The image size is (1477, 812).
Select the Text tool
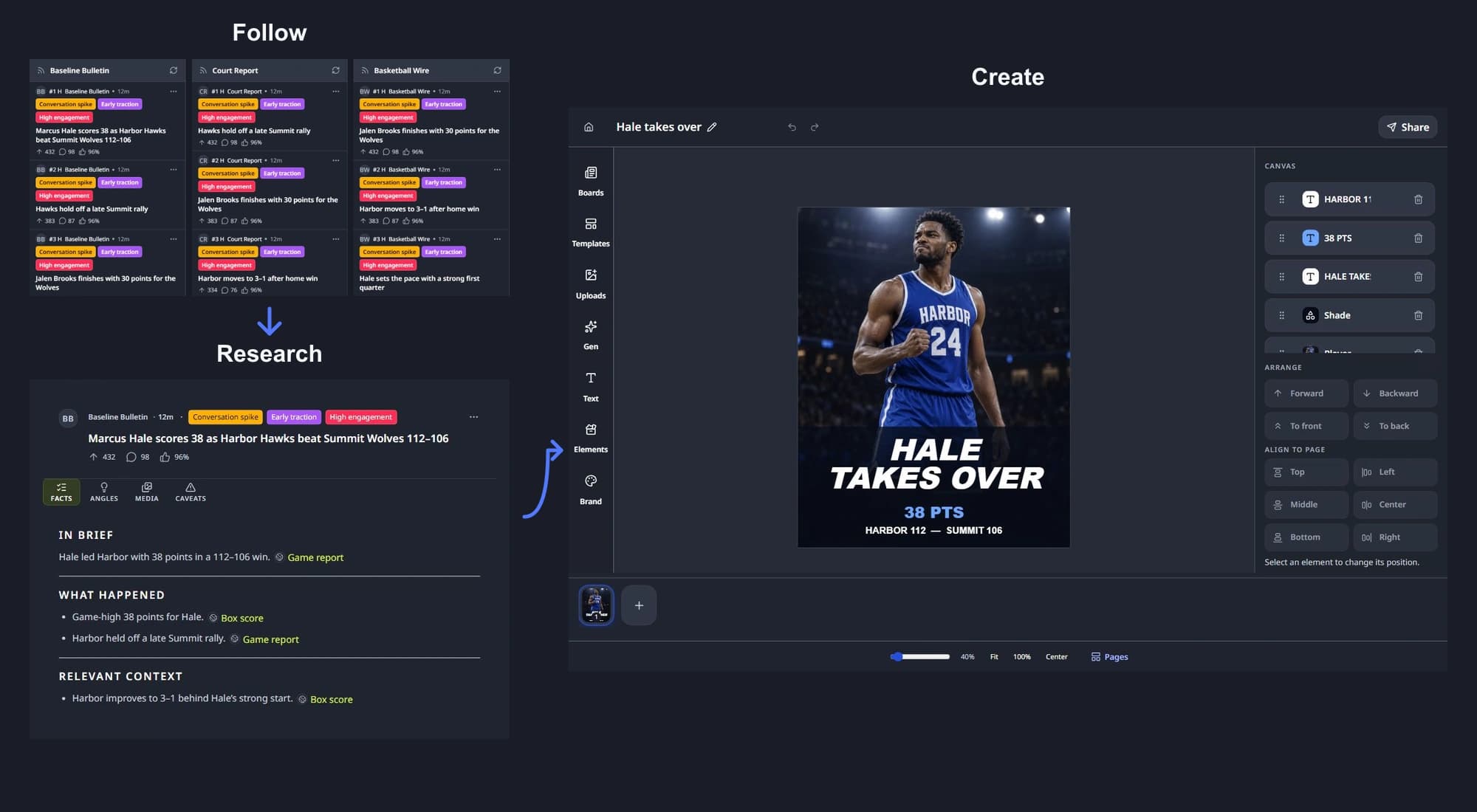click(591, 386)
